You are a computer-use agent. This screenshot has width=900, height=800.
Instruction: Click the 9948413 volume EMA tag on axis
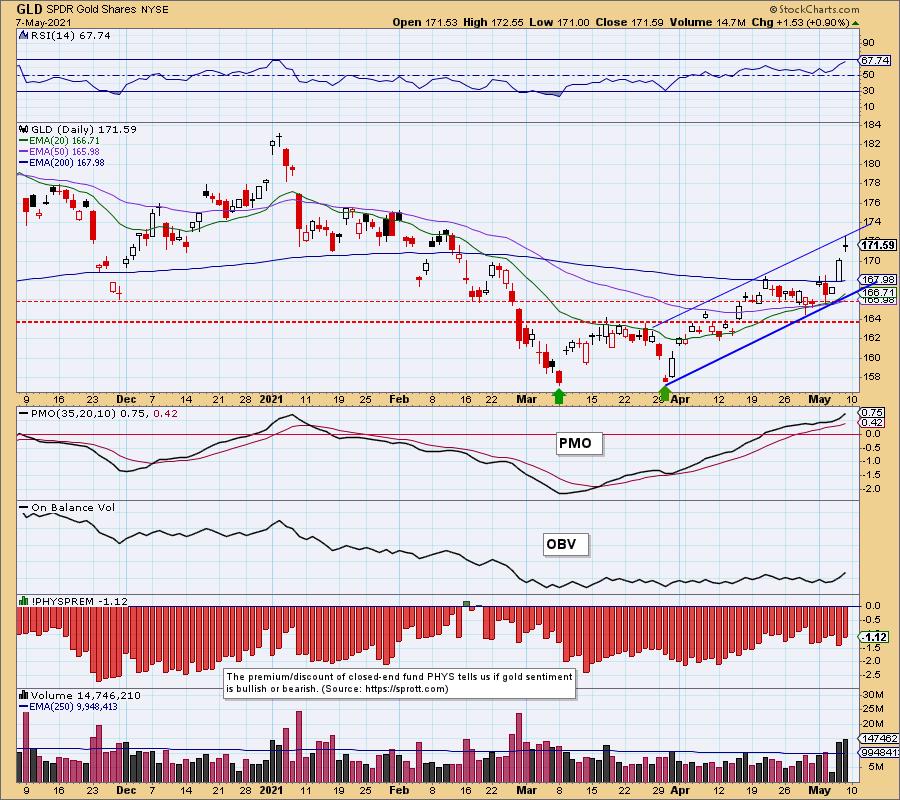pyautogui.click(x=879, y=752)
